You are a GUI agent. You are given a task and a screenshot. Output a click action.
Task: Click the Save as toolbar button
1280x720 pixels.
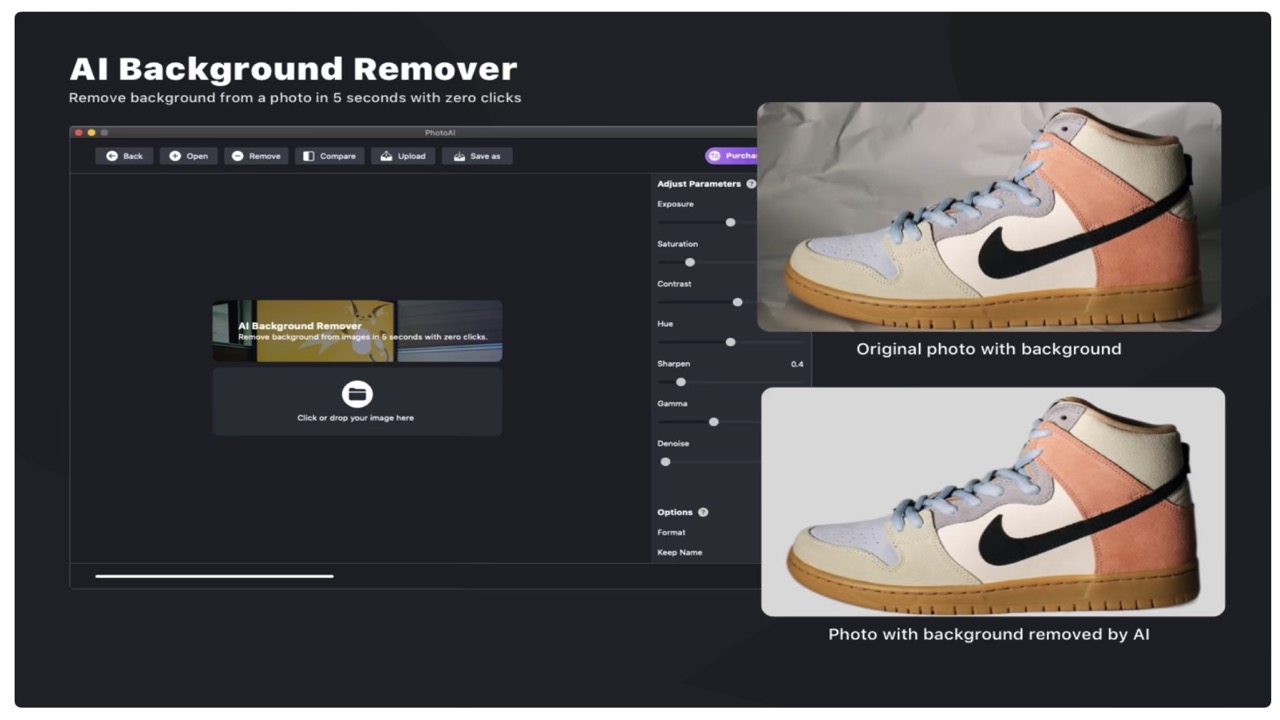coord(477,156)
